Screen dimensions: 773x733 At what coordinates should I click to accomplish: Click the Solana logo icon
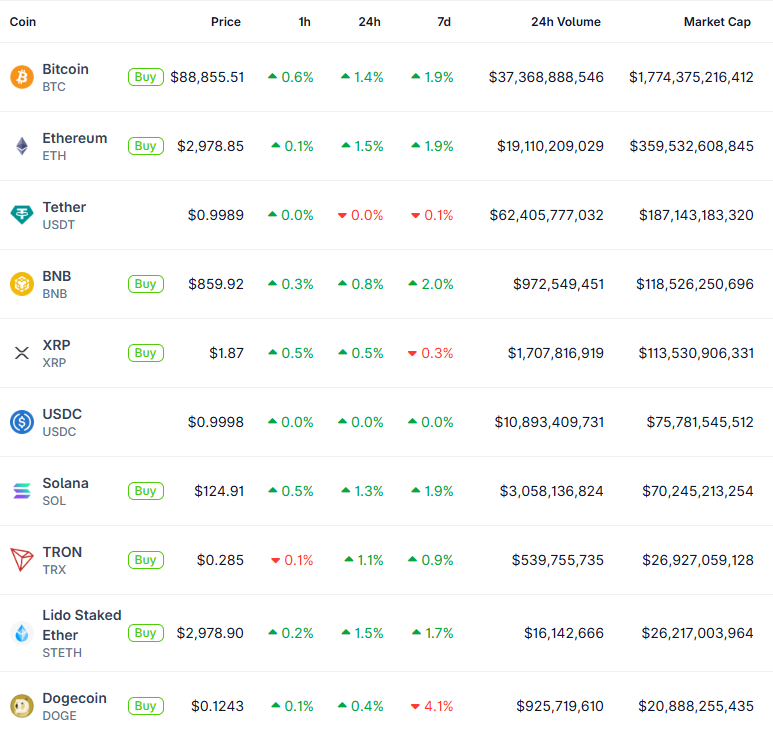pos(21,491)
